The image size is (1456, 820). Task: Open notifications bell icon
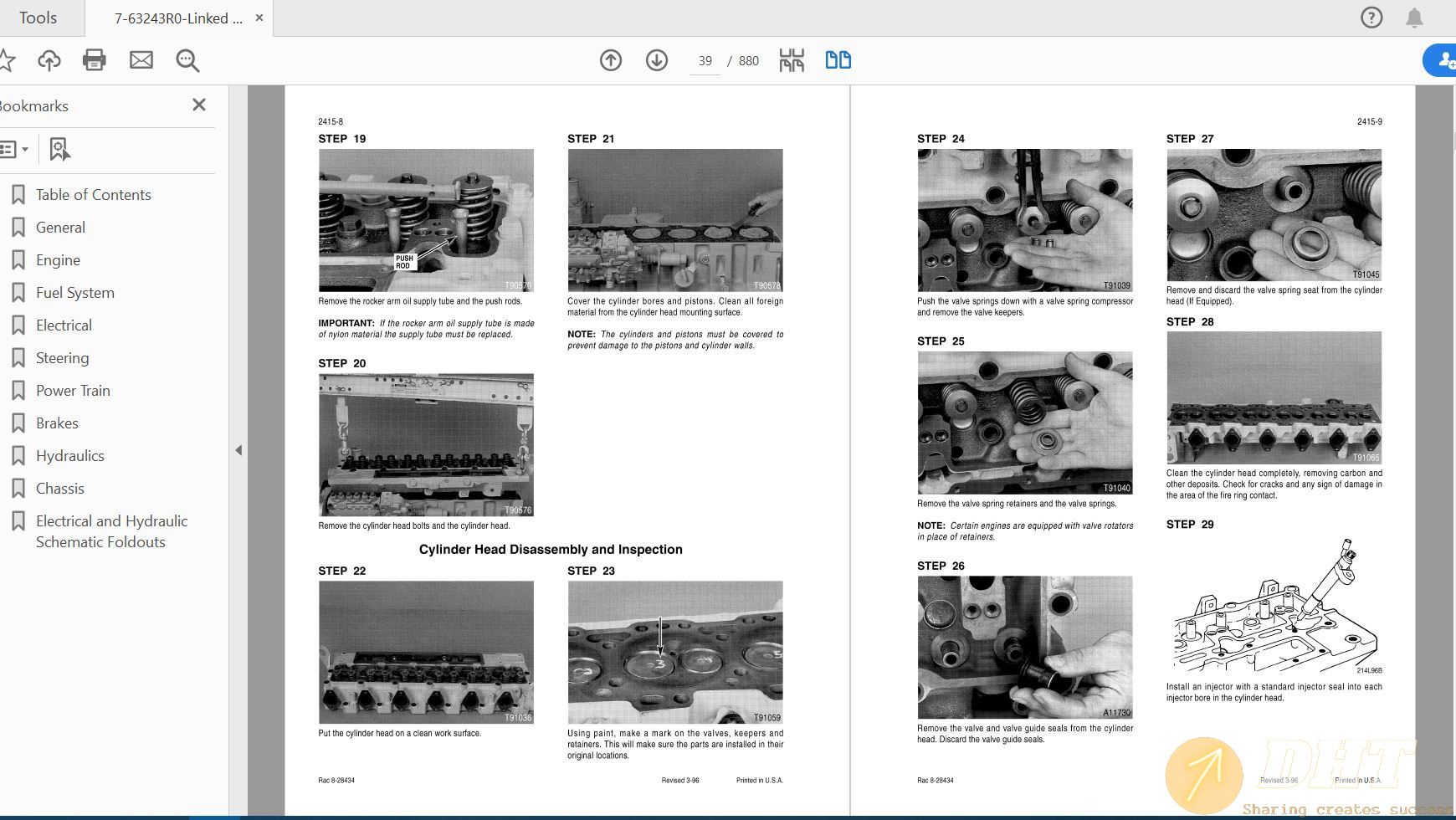click(1414, 18)
